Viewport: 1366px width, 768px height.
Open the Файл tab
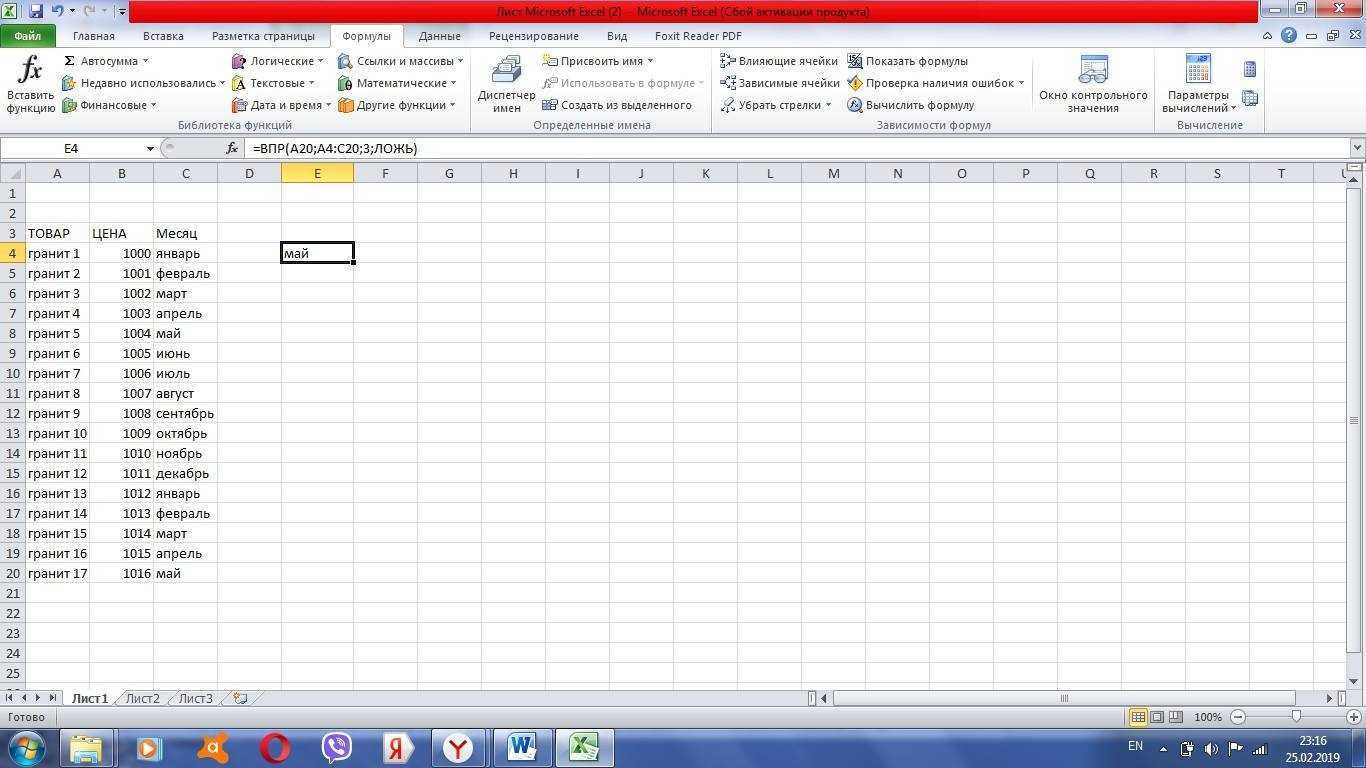click(x=27, y=36)
